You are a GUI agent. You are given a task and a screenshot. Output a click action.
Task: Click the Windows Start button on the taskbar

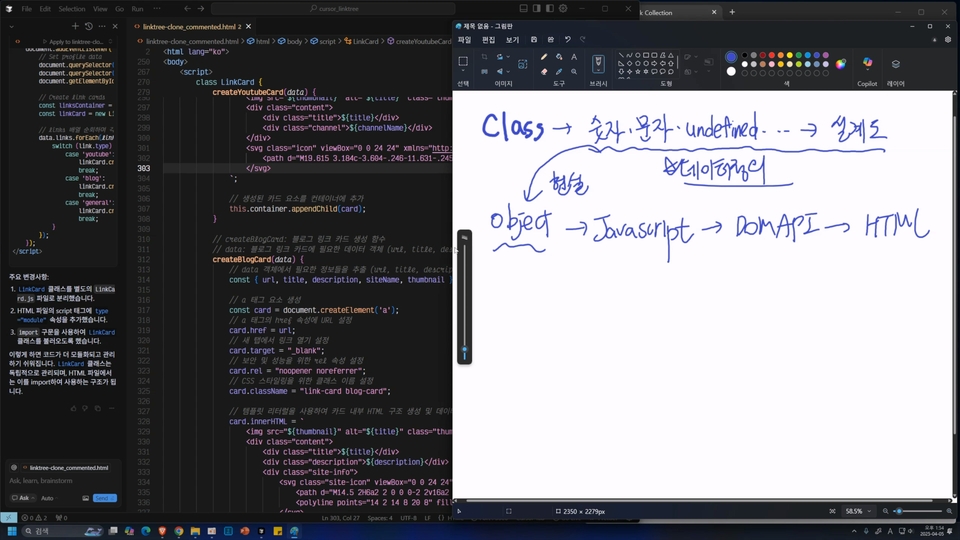coord(12,531)
